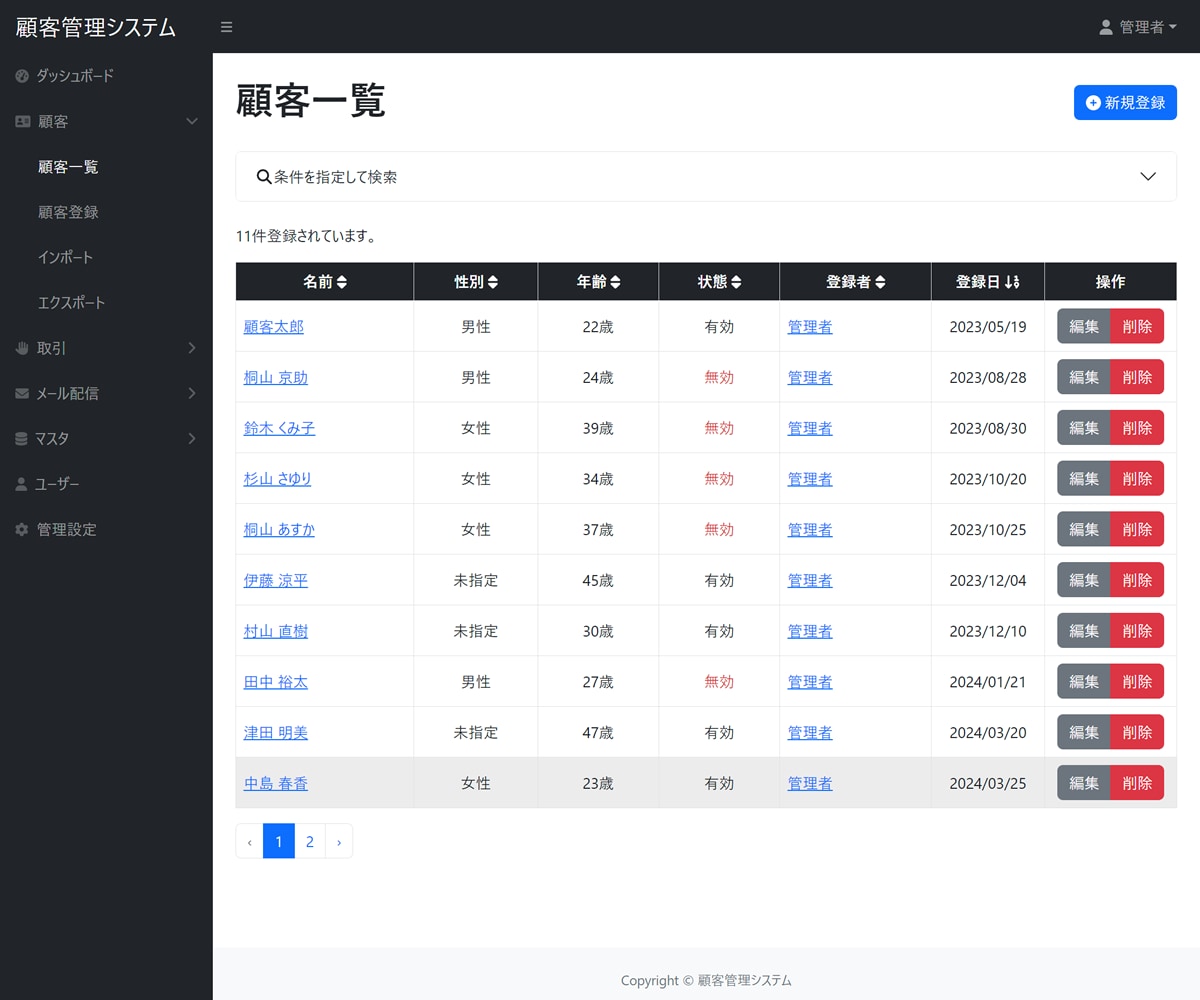Click the マスタ database icon
Screen dimensions: 1200x1000
[x=22, y=439]
